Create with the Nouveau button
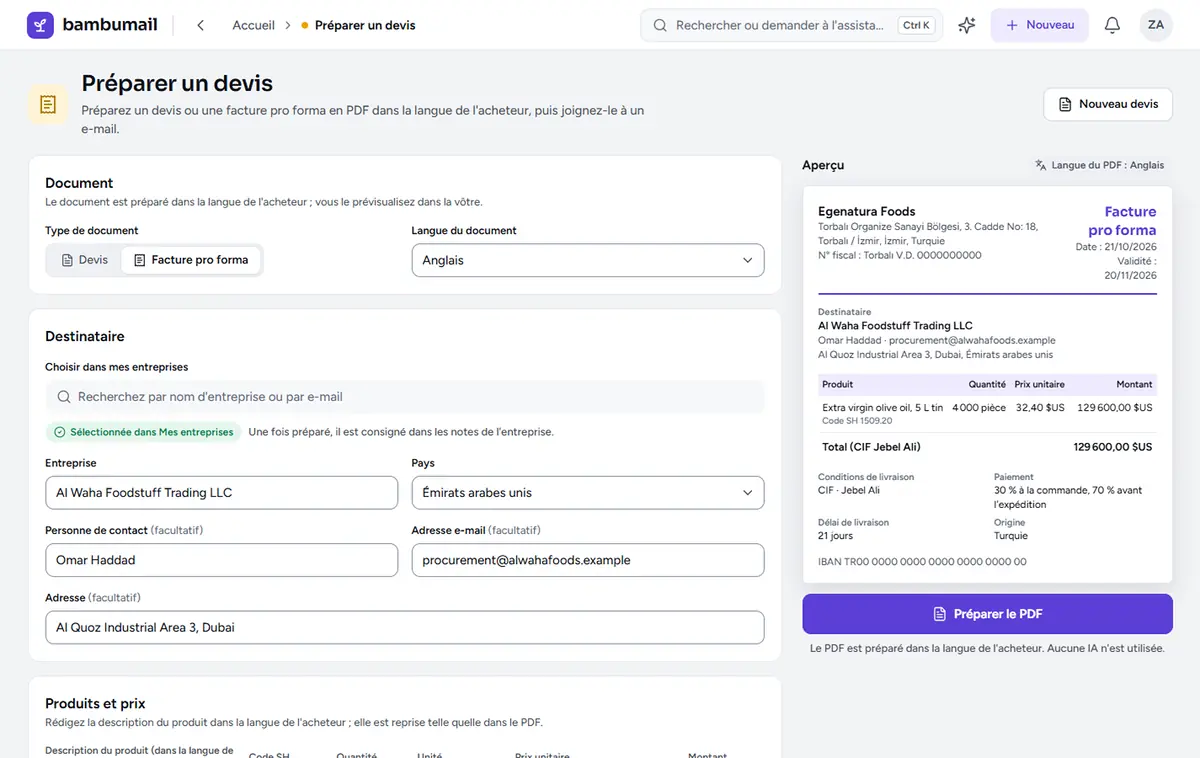 1040,25
